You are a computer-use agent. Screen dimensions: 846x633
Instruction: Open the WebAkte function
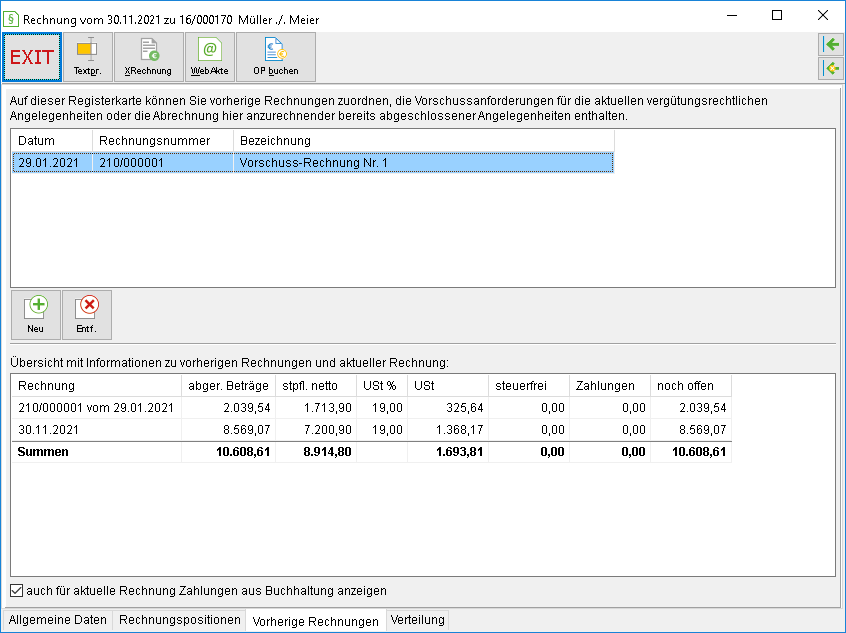210,57
